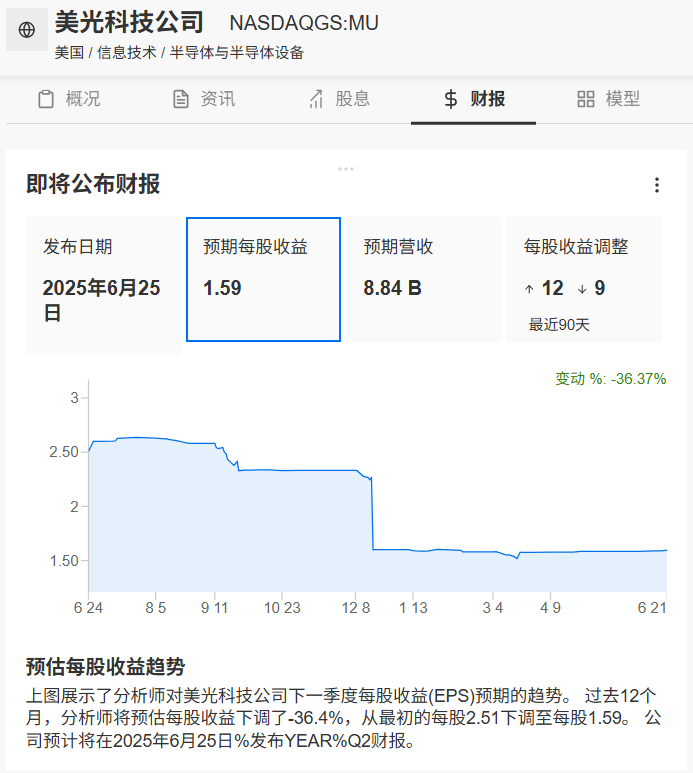Select the 预期营收 8.84 B card
The height and width of the screenshot is (773, 693).
pos(423,279)
